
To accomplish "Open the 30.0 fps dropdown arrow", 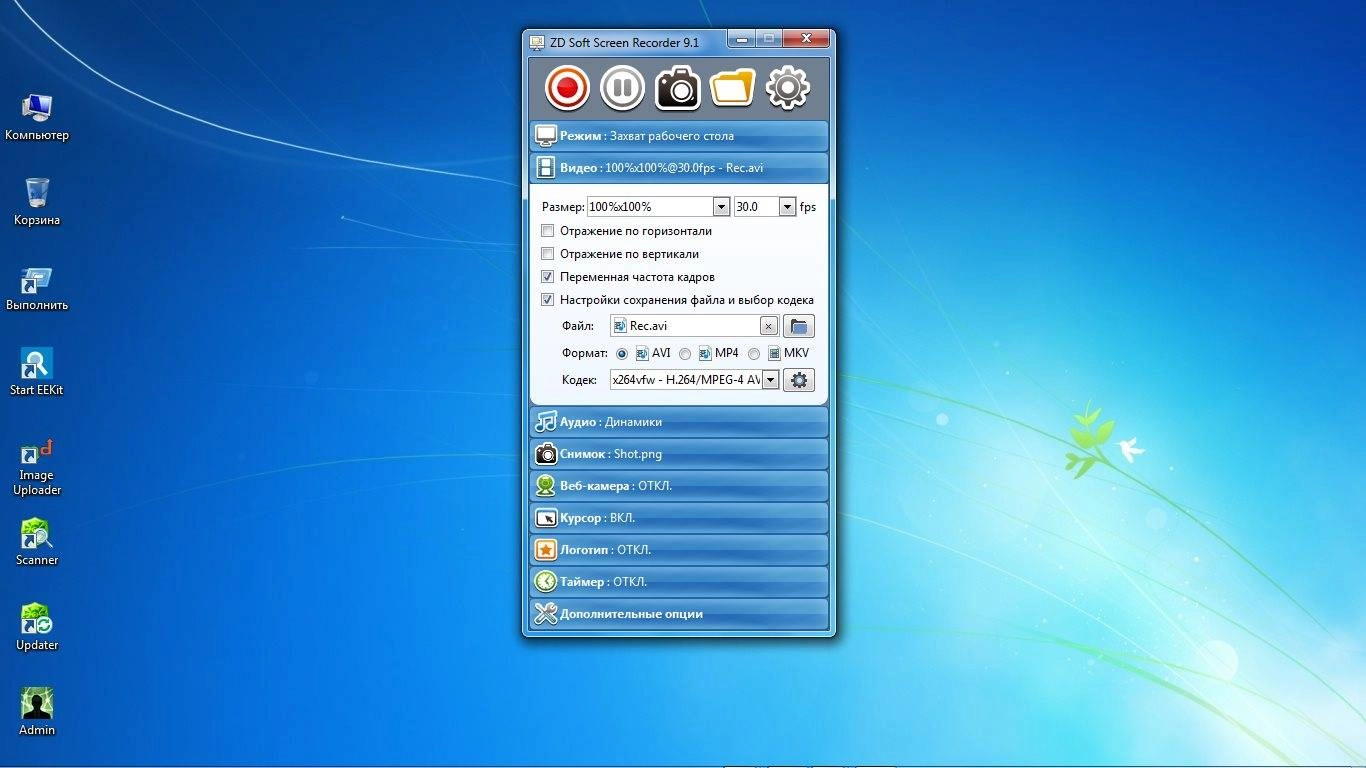I will pos(787,207).
